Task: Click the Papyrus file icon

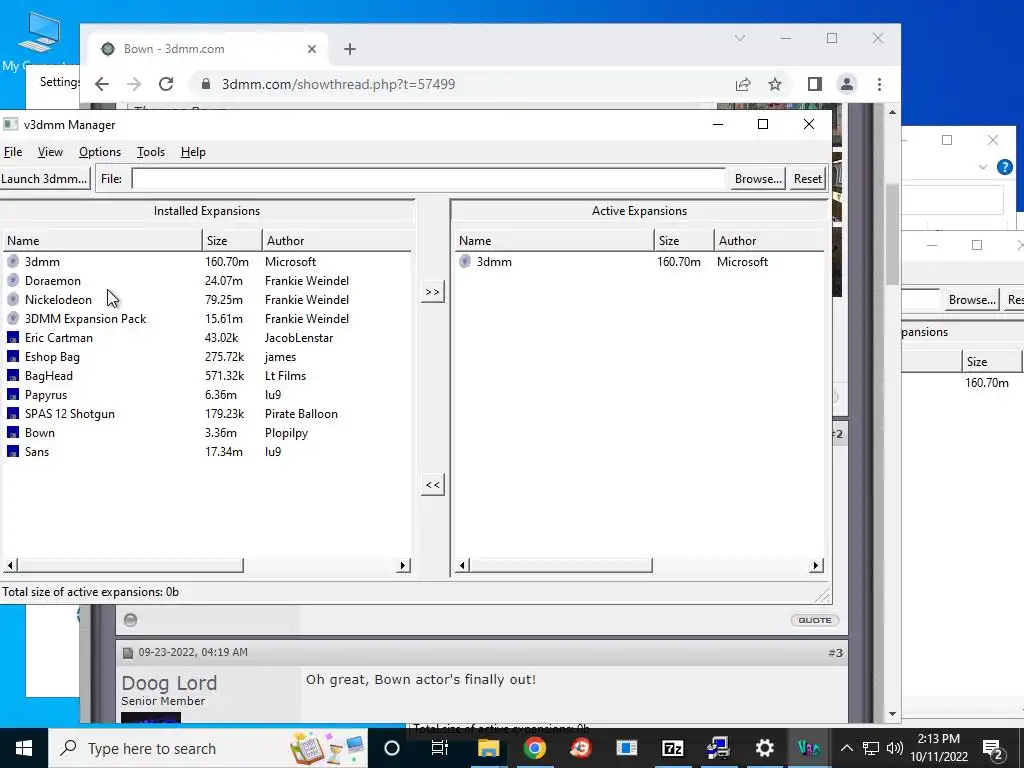Action: [x=13, y=394]
